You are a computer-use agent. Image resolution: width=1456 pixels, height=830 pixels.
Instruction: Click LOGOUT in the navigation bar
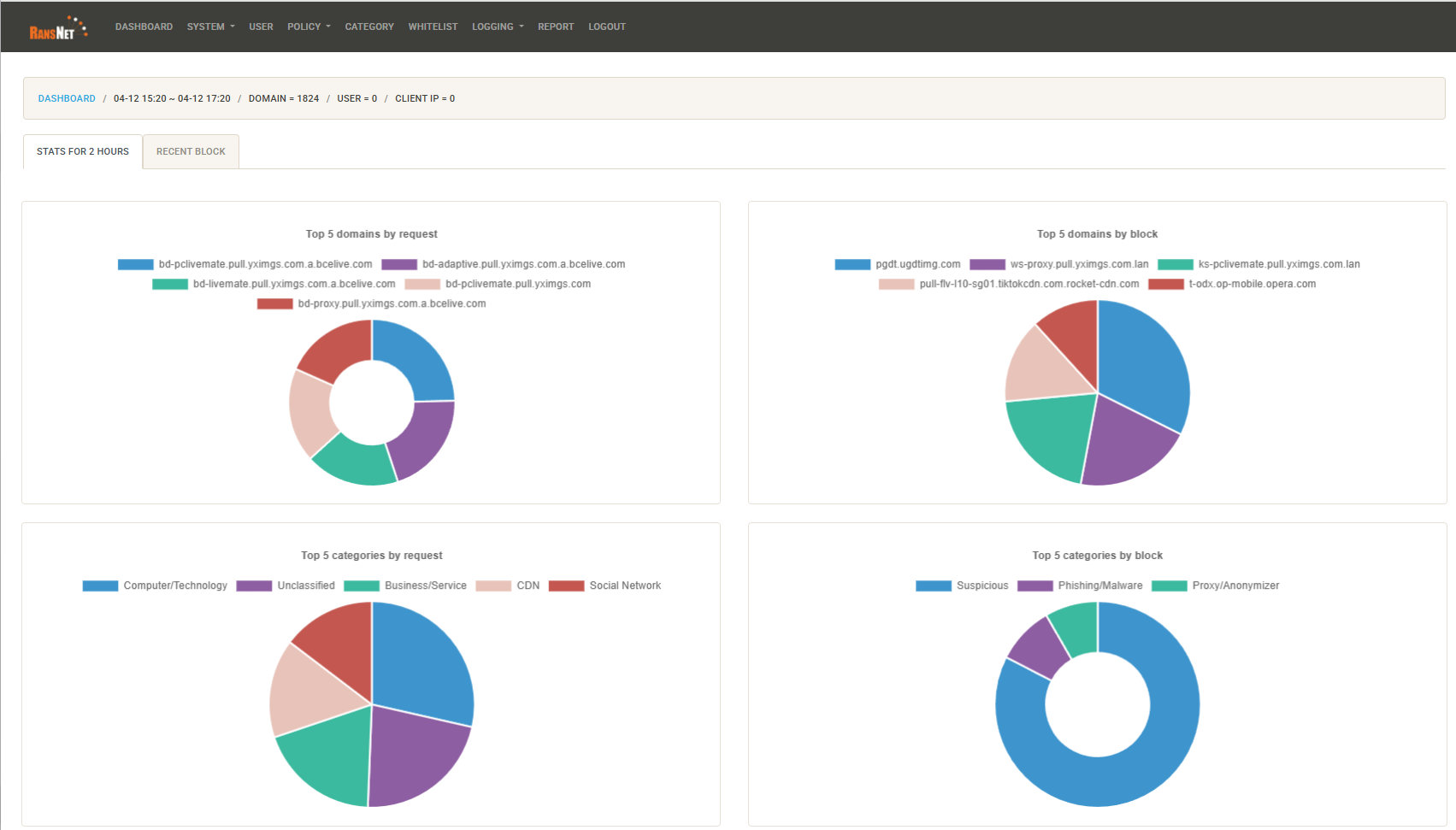point(607,26)
